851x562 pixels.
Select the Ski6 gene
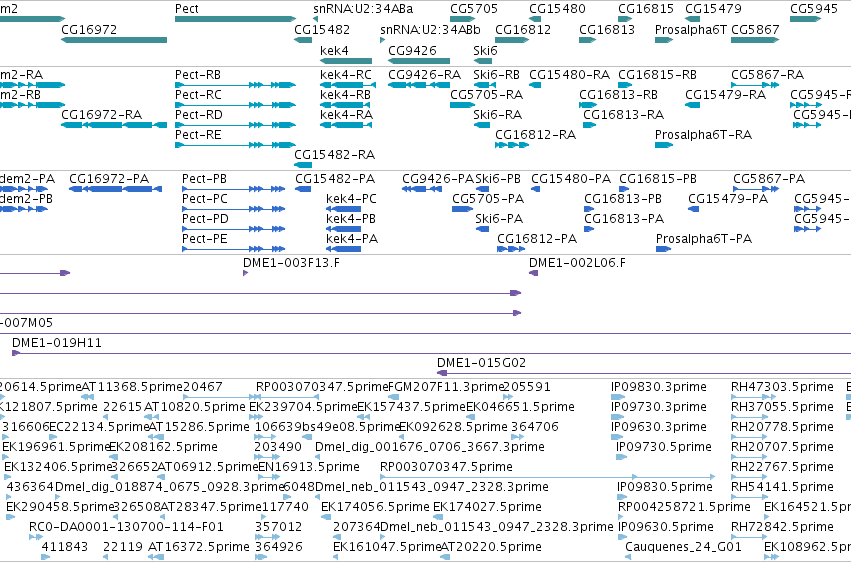482,61
